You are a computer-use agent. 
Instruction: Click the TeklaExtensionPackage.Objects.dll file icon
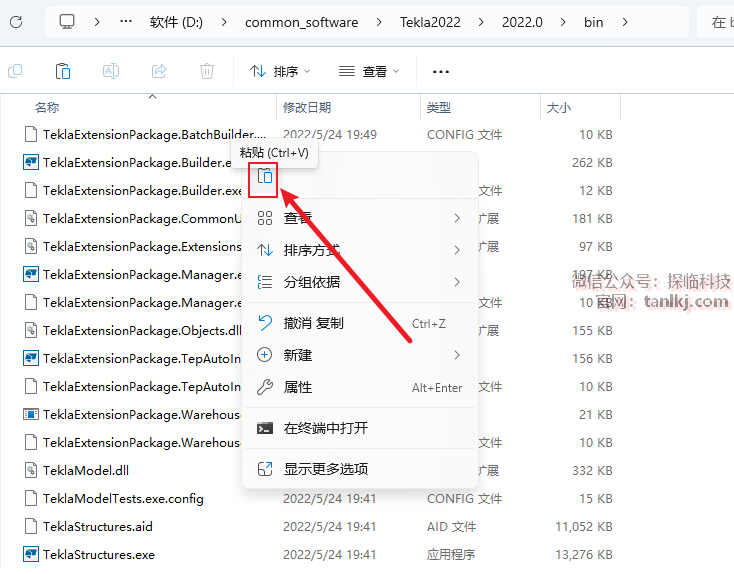31,330
